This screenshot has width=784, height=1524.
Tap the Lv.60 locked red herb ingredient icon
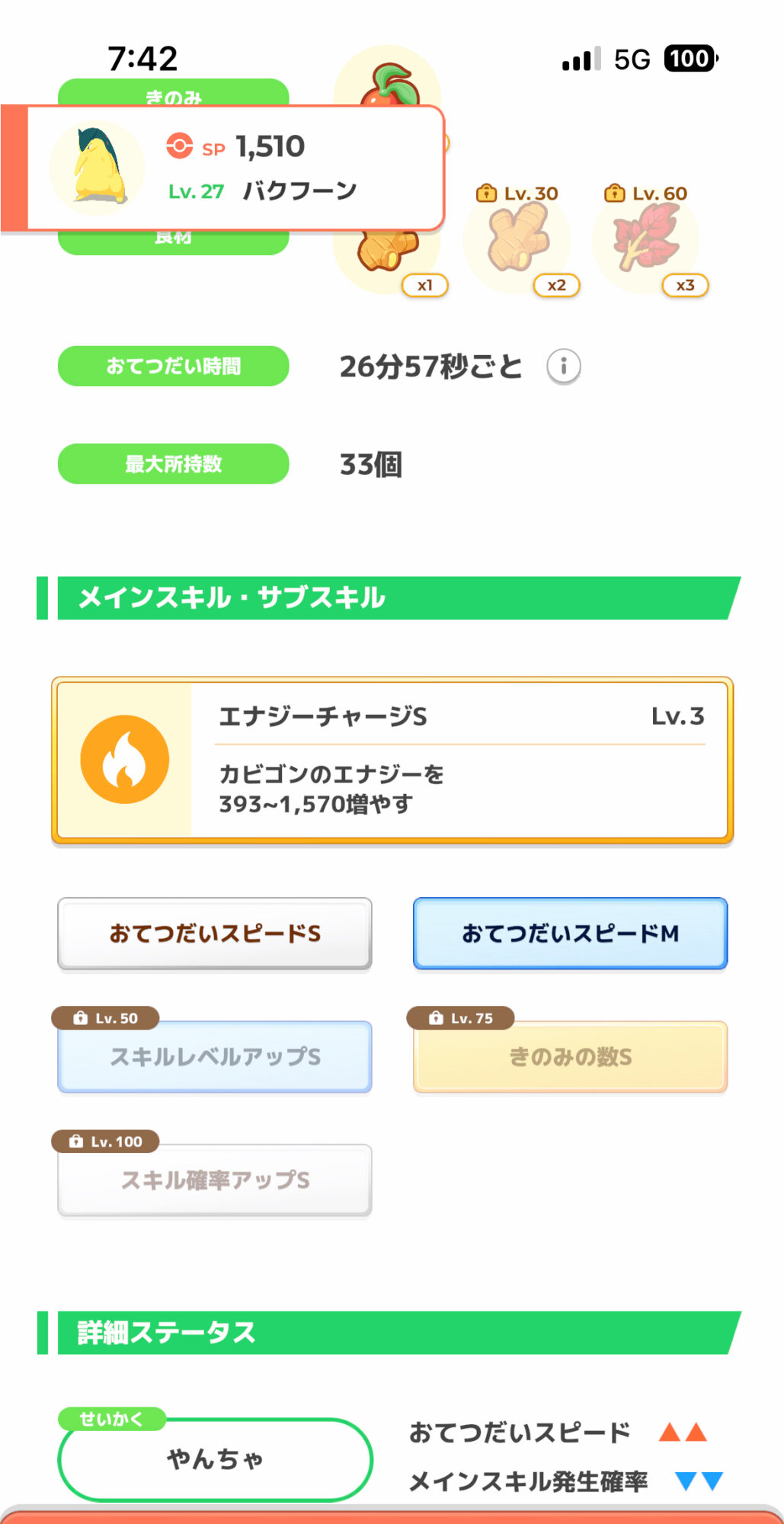coord(646,239)
